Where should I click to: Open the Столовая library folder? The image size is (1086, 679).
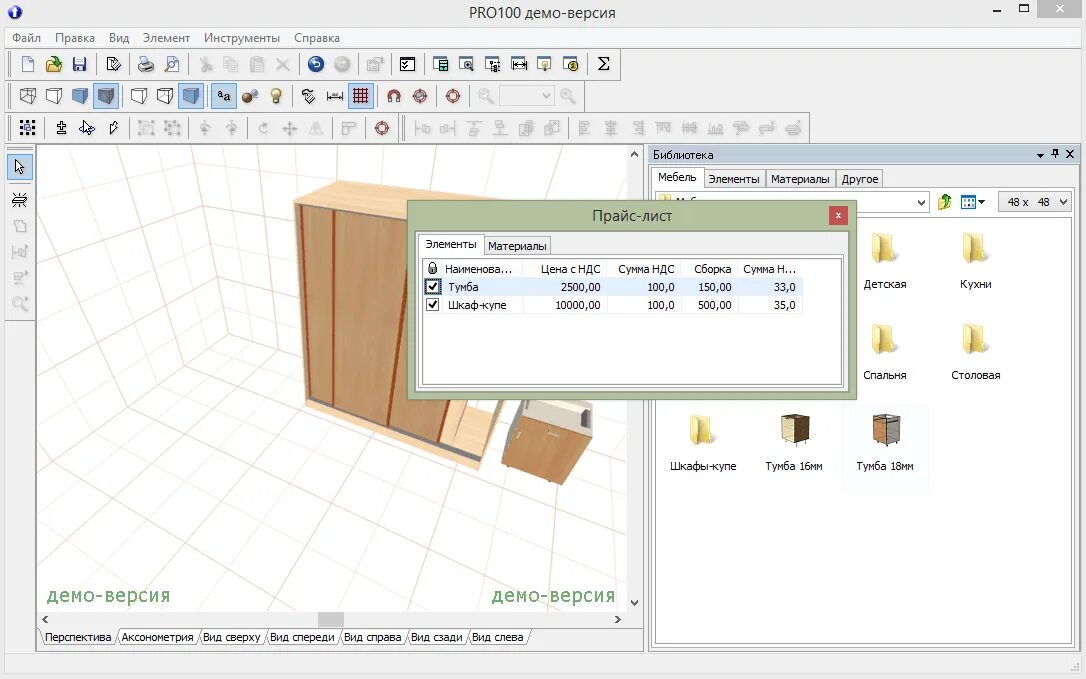pos(975,352)
